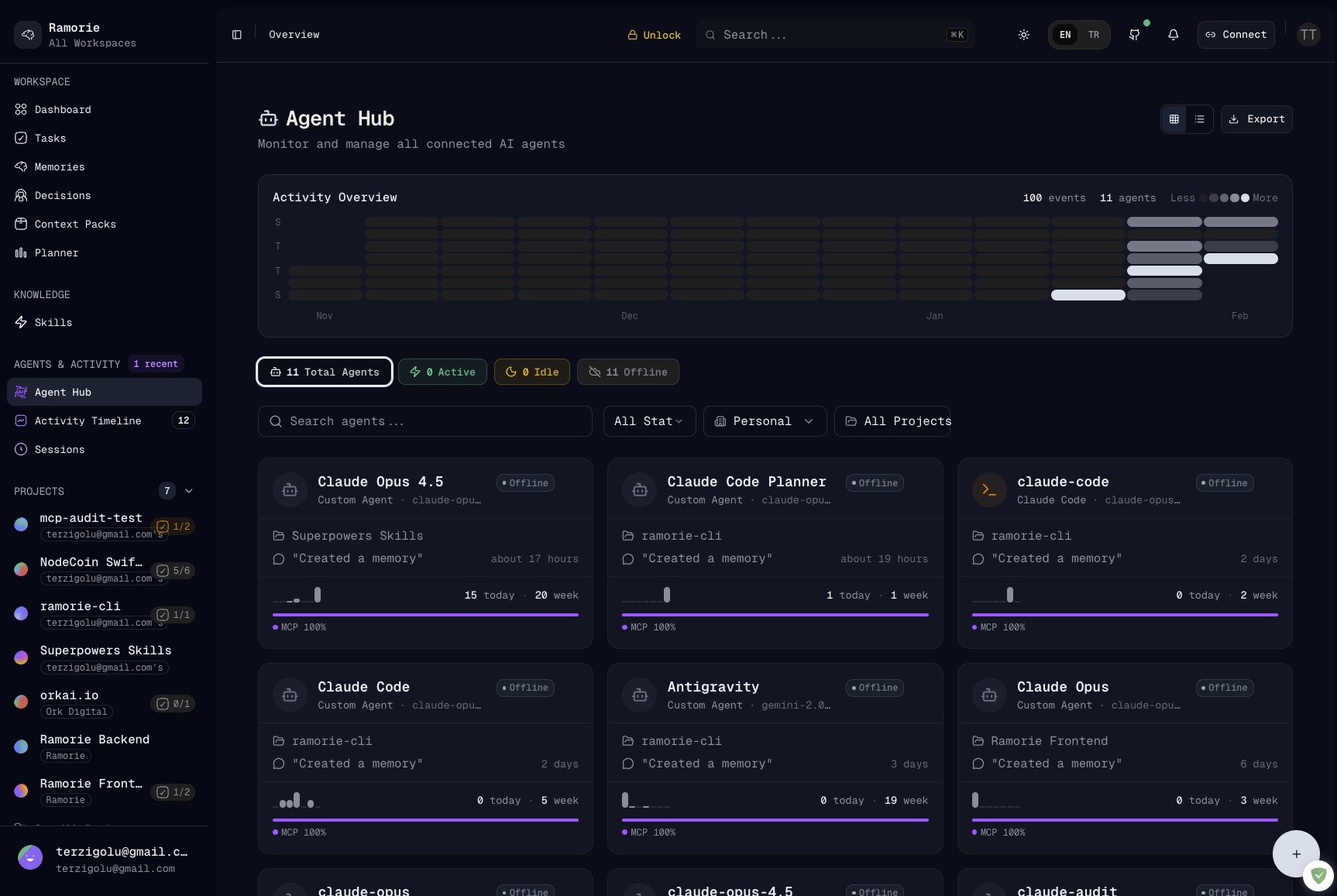Filter by 0 Active agents
Screen dimensions: 1337x896
click(x=442, y=372)
